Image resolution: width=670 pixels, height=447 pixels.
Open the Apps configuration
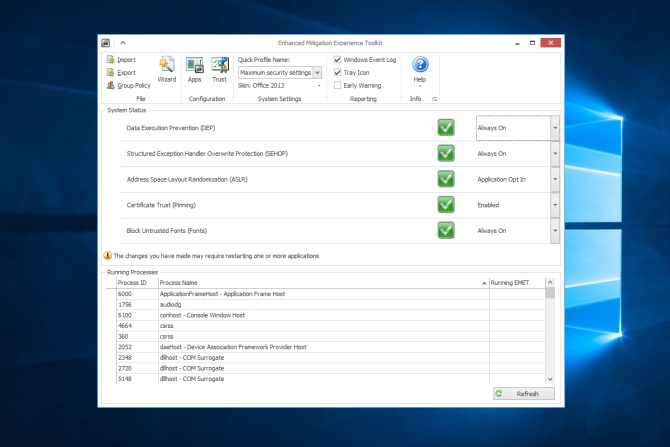tap(194, 69)
